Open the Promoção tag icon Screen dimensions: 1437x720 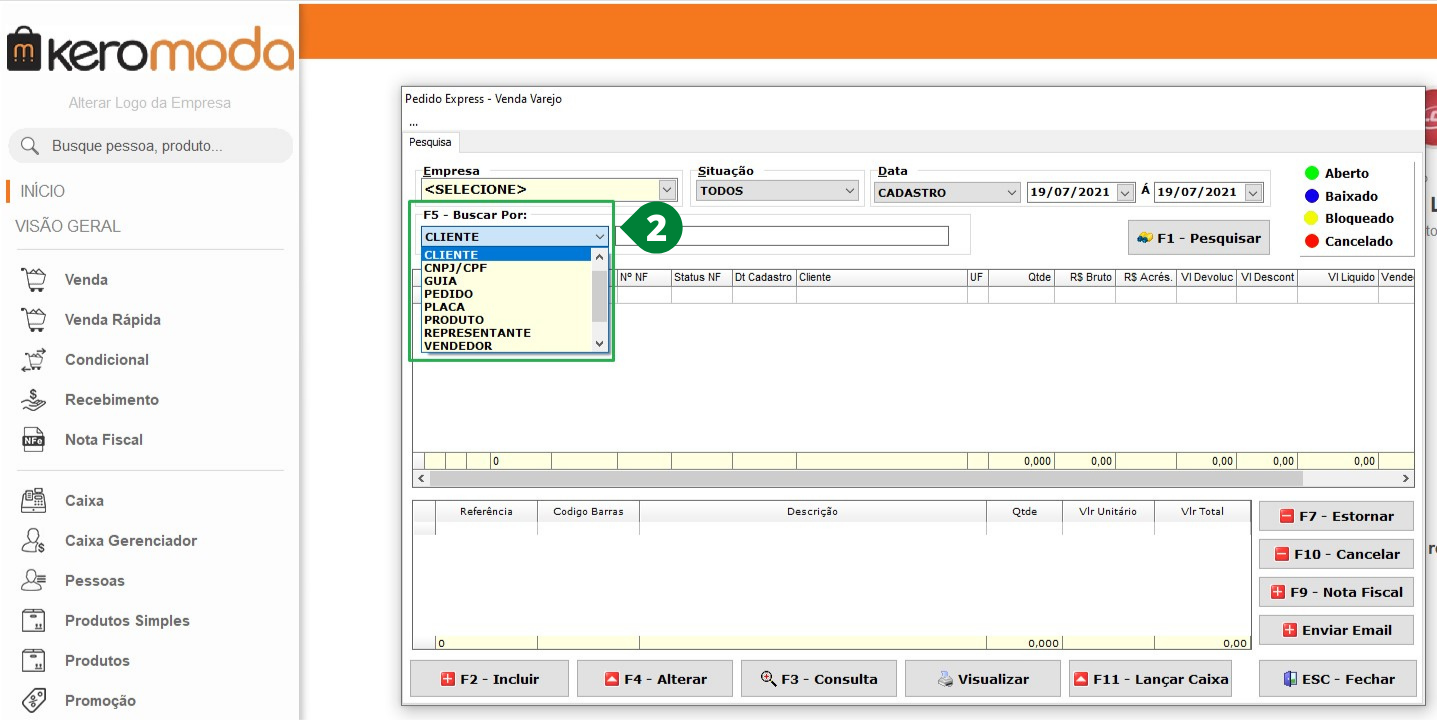coord(34,700)
